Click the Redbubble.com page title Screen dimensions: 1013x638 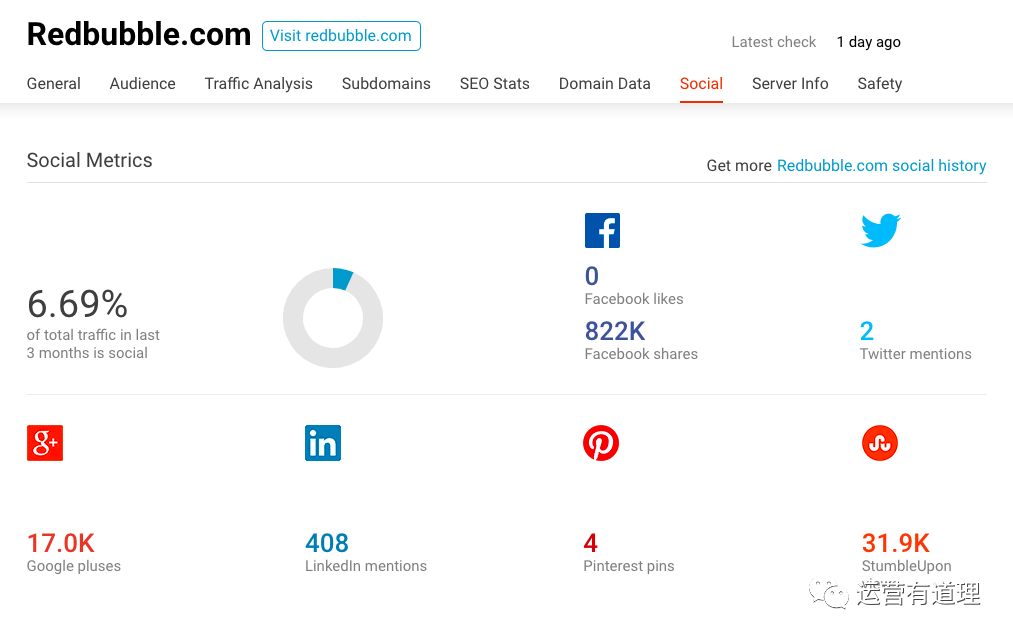(139, 34)
